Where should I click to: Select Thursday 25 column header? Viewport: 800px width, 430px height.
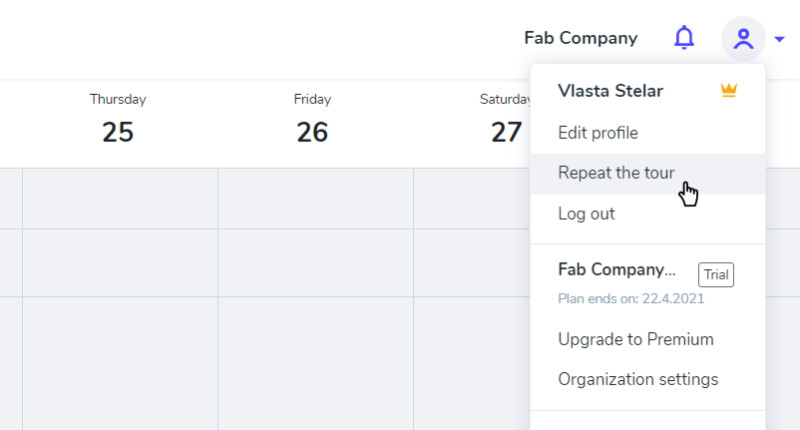pyautogui.click(x=118, y=120)
